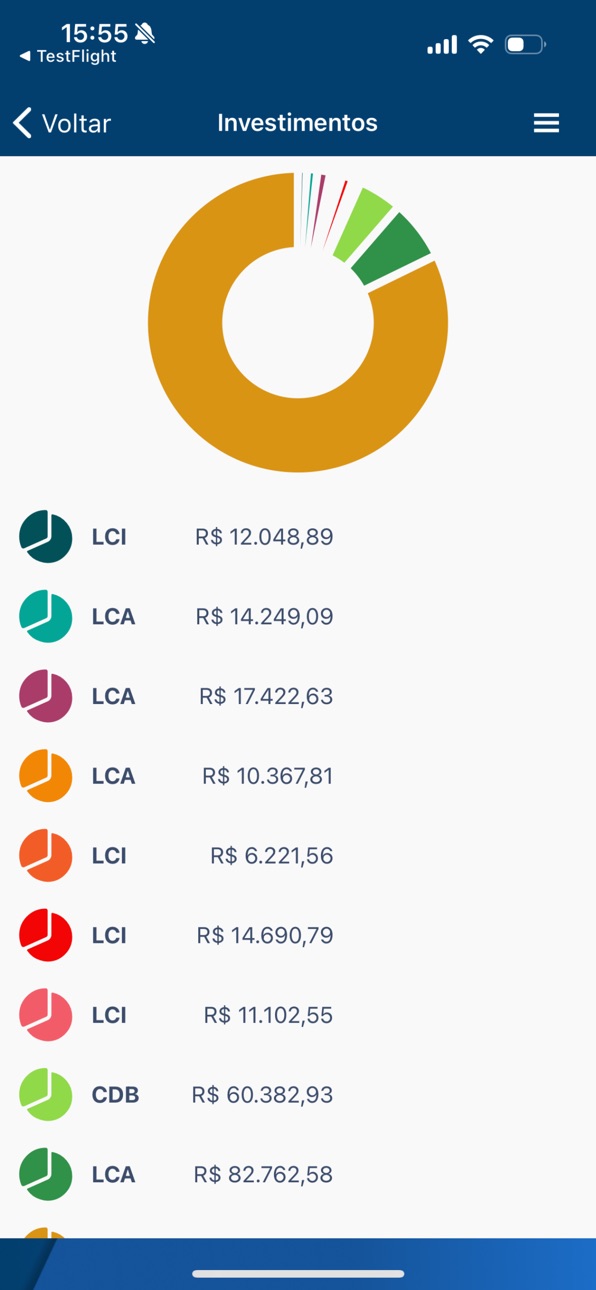Viewport: 596px width, 1290px height.
Task: Tap the pink LCI pie icon
Action: pyautogui.click(x=46, y=1015)
